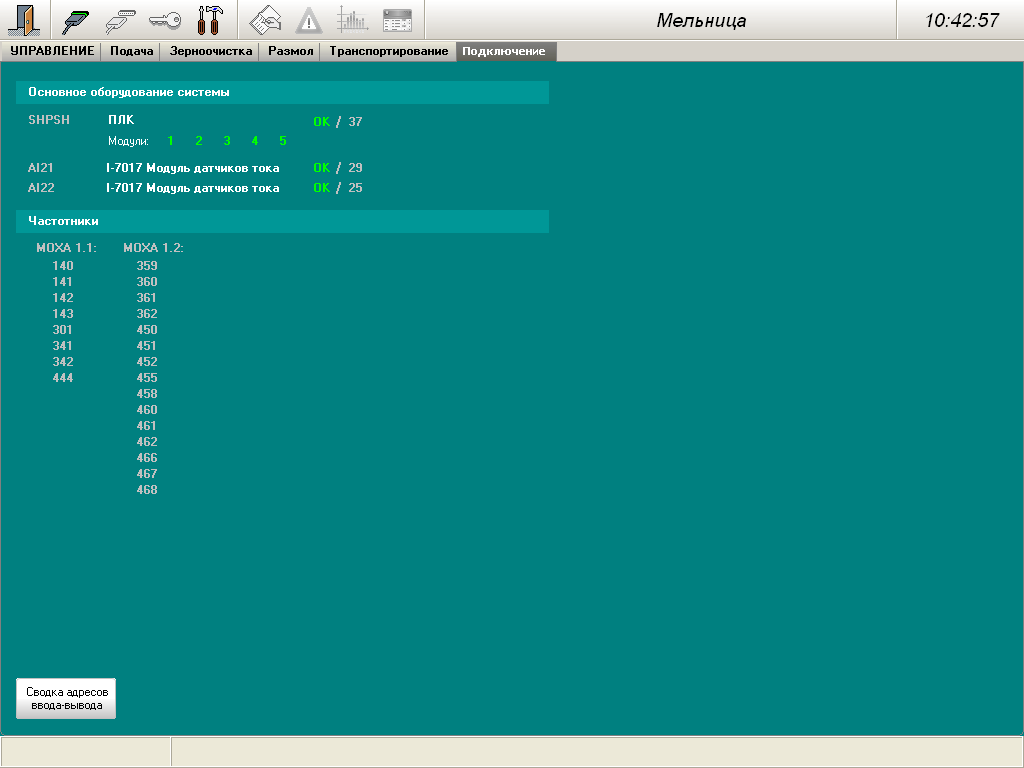Click the gray disconnect plug icon

(120, 20)
